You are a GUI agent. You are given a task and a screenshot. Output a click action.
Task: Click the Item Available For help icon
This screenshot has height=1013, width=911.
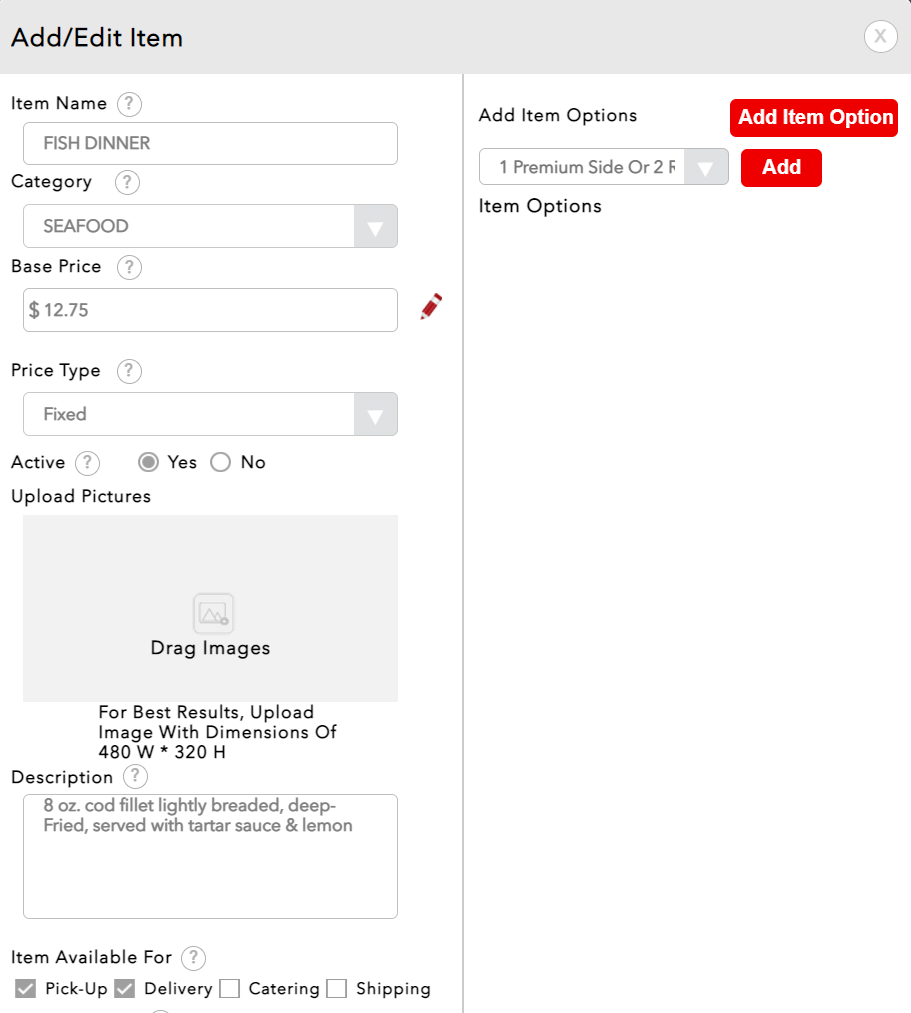pyautogui.click(x=193, y=958)
